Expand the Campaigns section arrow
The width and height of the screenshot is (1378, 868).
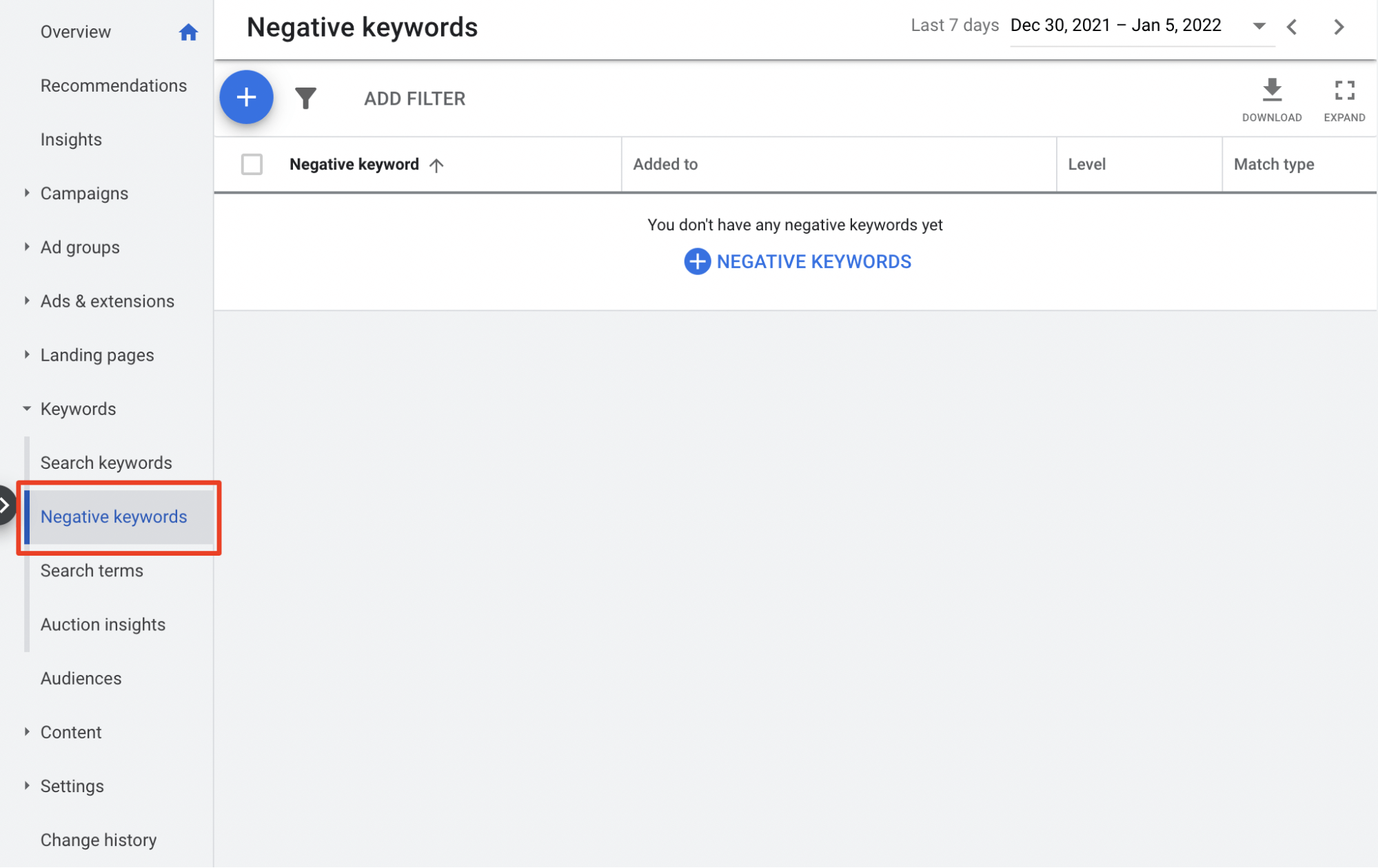coord(26,193)
